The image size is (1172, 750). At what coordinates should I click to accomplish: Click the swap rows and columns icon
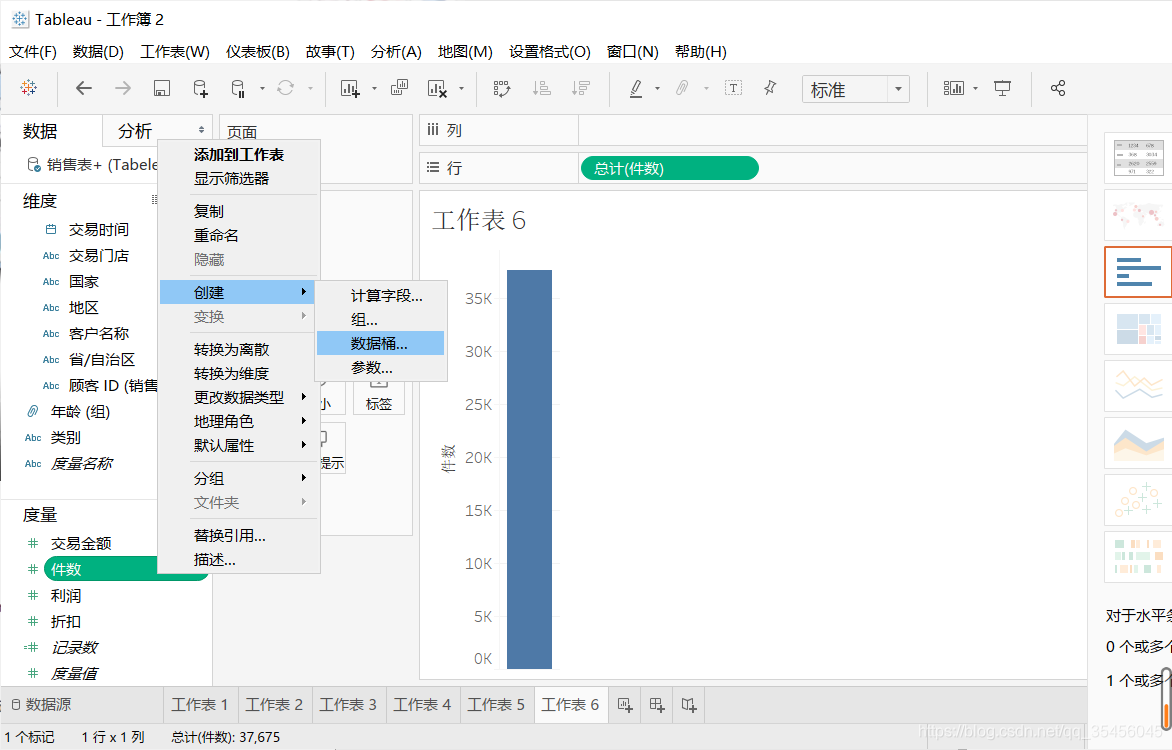pos(502,88)
